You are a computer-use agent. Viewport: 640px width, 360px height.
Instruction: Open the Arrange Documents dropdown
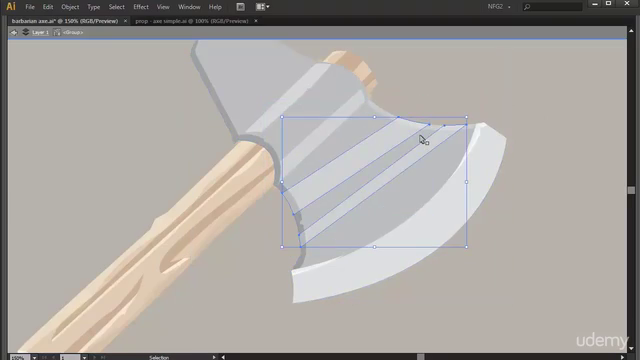(x=262, y=7)
